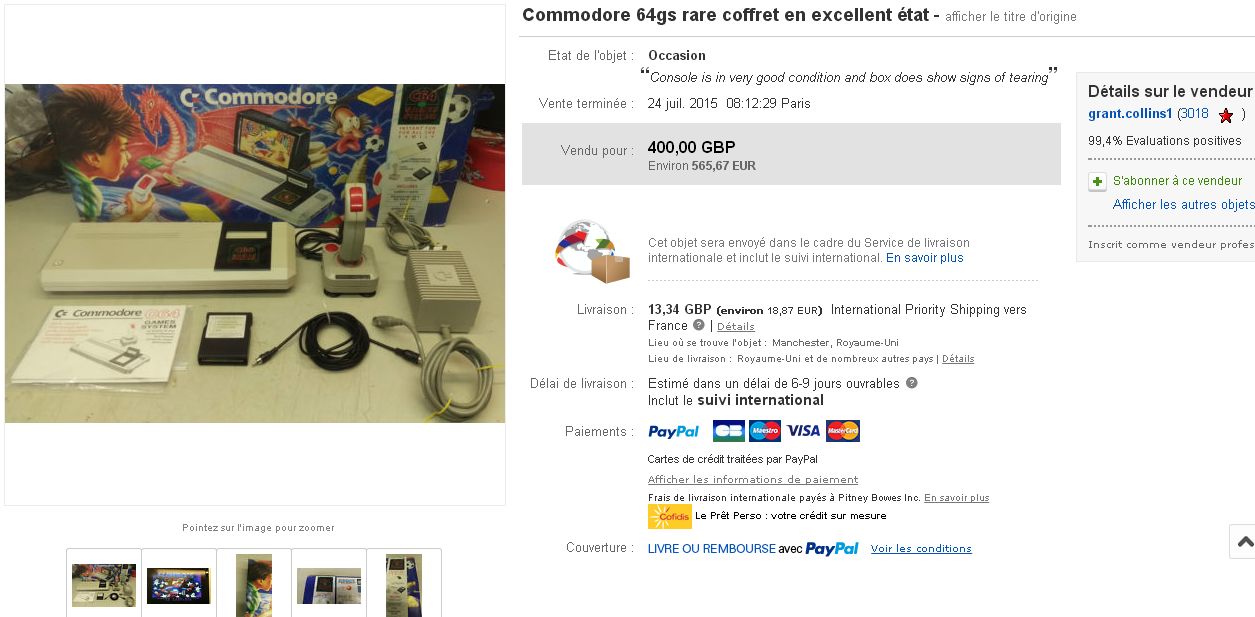1255x617 pixels.
Task: Select the first product thumbnail
Action: (104, 584)
